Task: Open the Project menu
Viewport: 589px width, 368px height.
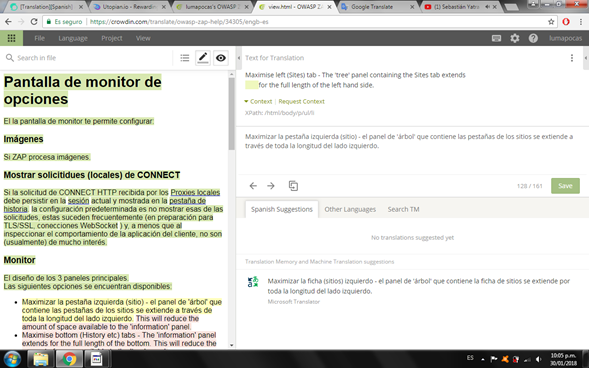Action: click(112, 38)
